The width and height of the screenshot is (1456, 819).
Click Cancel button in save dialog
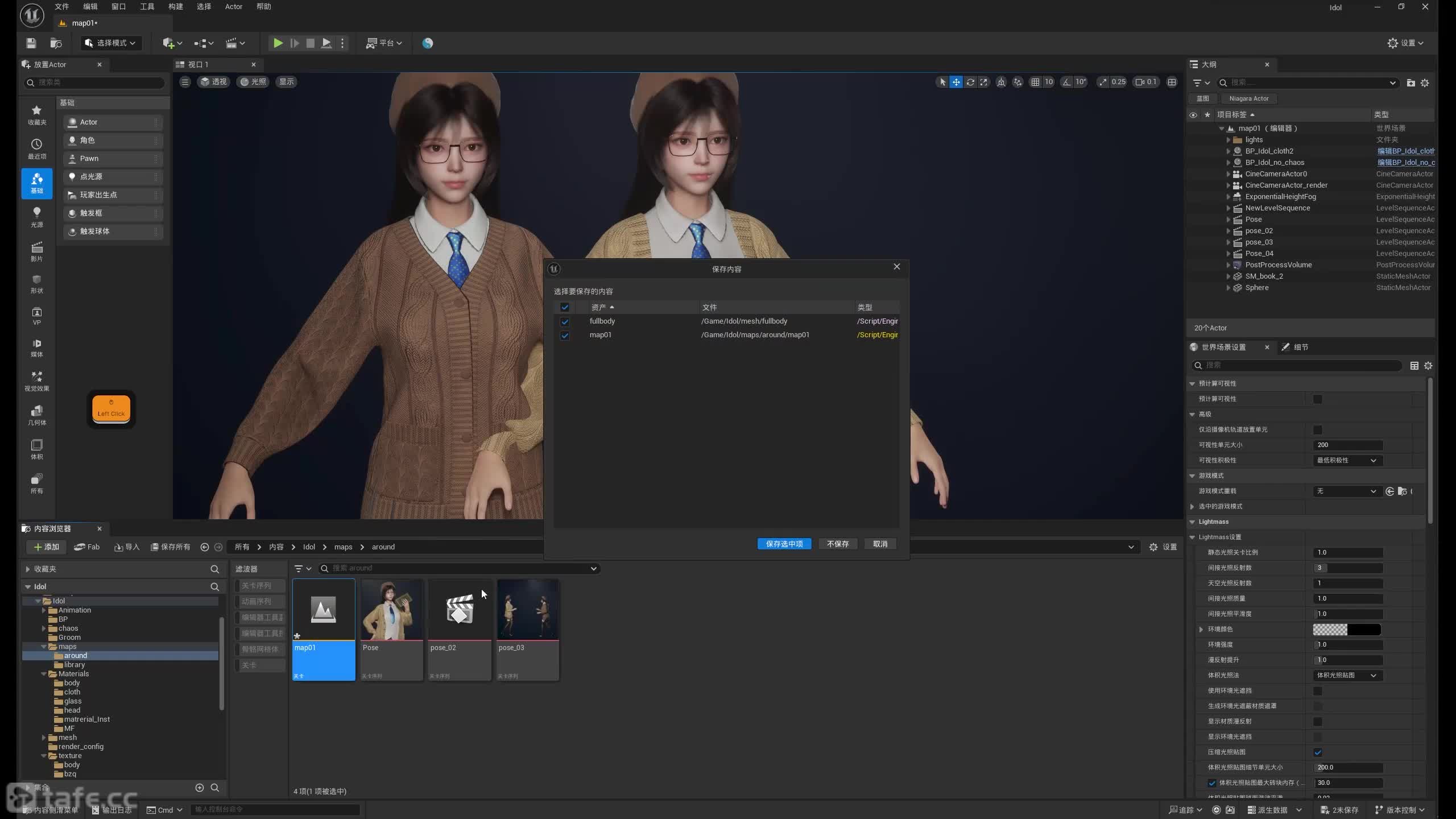coord(880,544)
